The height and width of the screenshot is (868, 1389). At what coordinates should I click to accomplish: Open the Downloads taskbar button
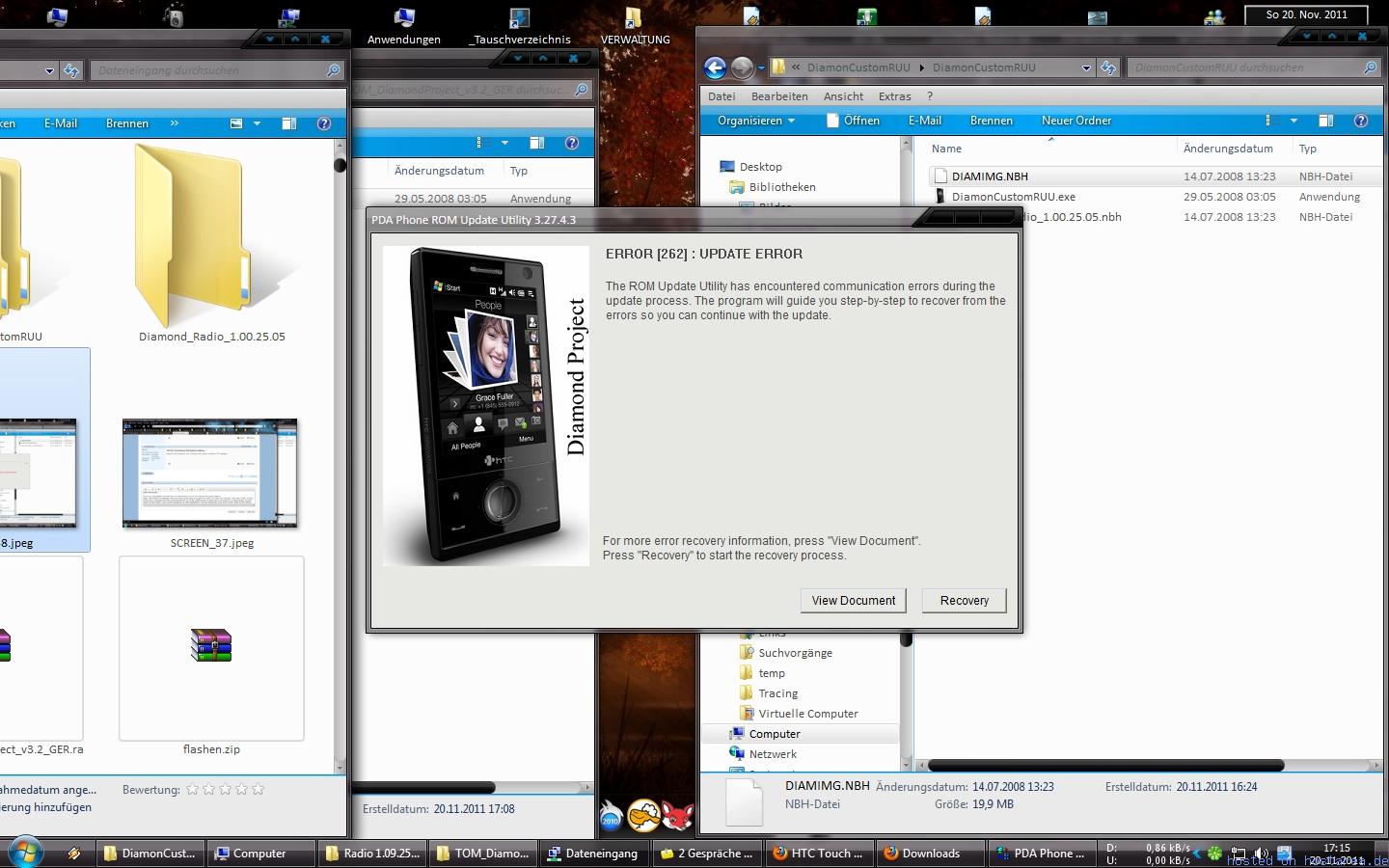point(931,854)
